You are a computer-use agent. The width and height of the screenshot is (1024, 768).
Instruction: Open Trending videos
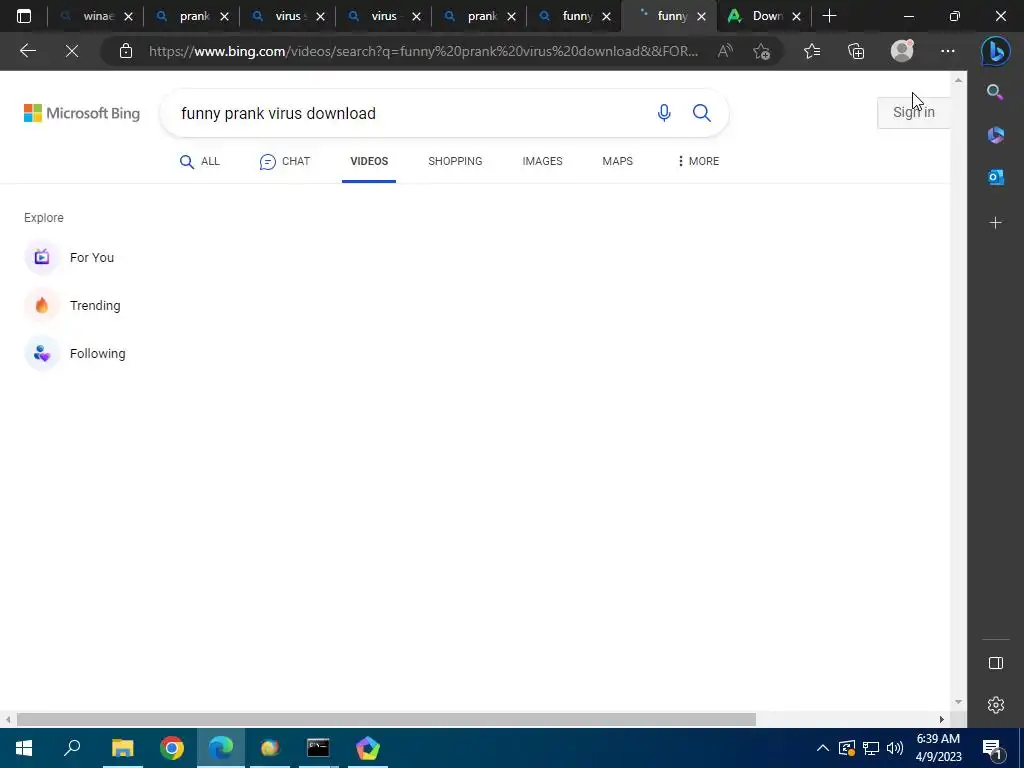click(x=72, y=306)
